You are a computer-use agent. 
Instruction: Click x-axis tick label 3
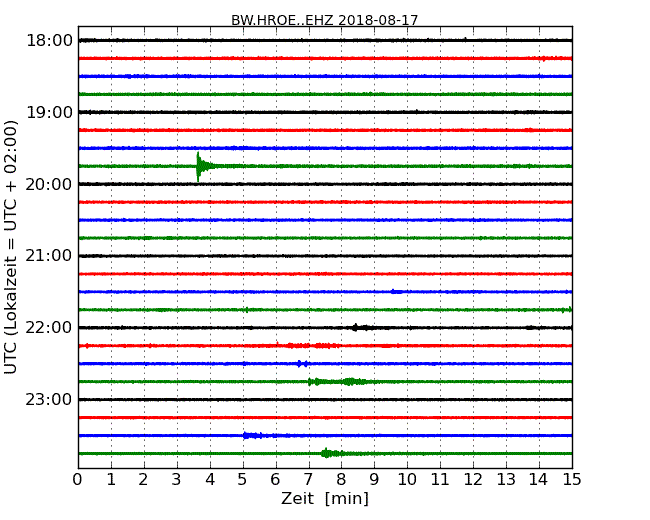(x=177, y=480)
